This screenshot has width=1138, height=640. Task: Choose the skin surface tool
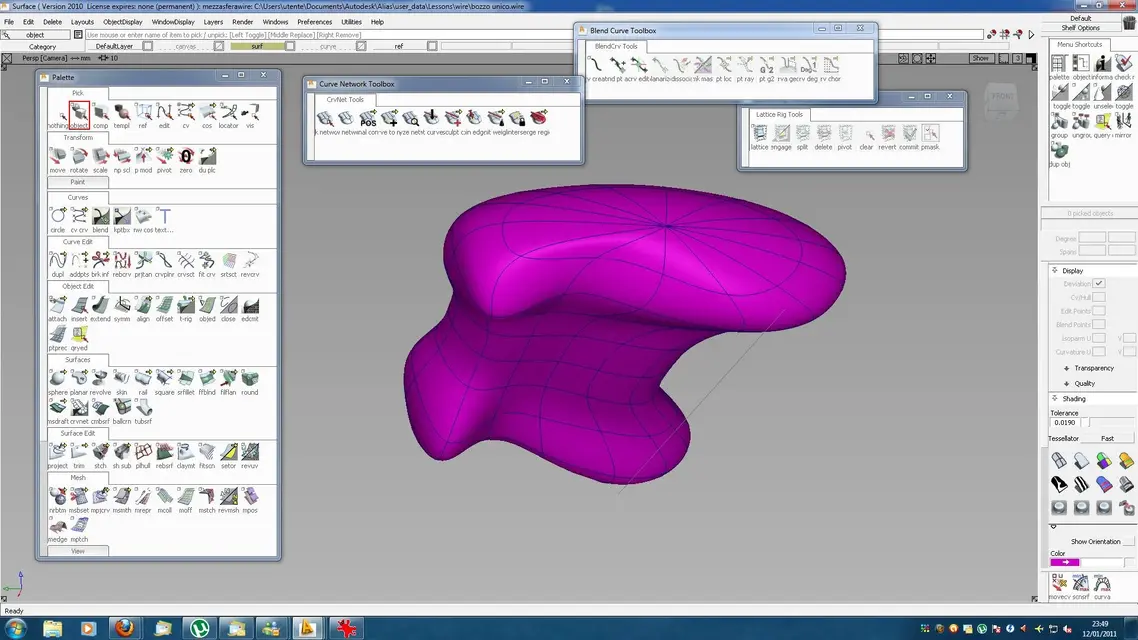tap(121, 381)
